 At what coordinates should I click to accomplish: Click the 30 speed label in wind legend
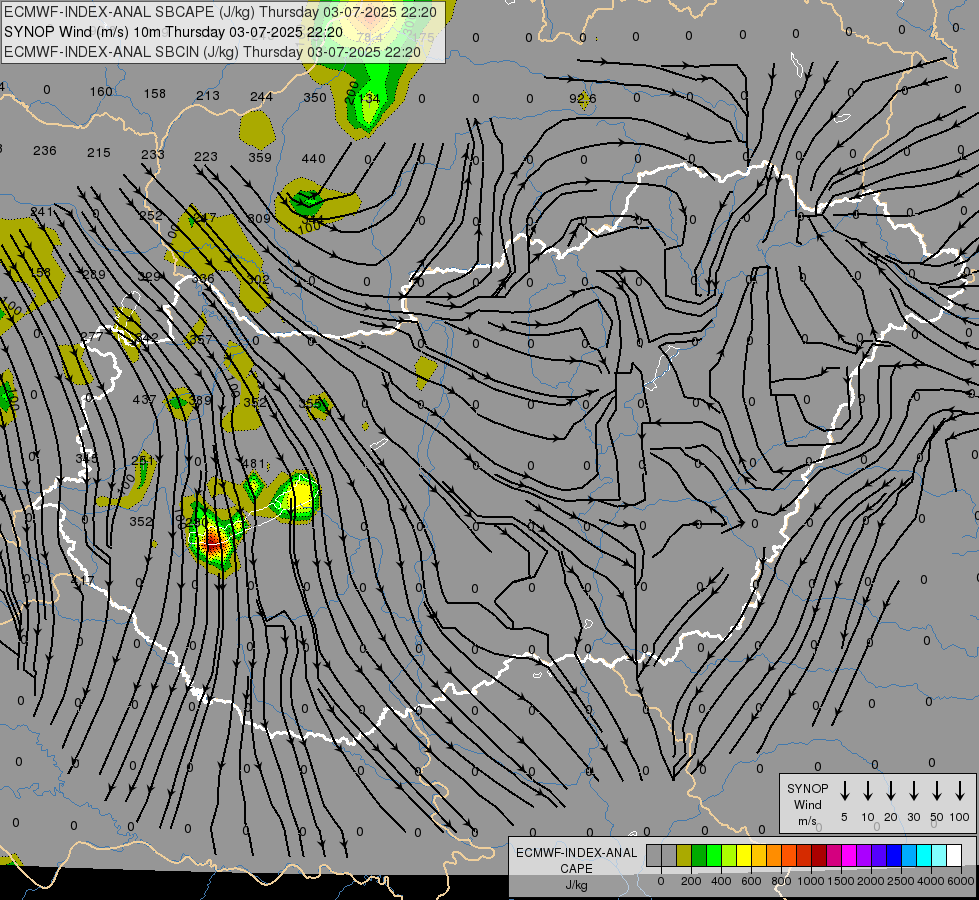pyautogui.click(x=913, y=817)
